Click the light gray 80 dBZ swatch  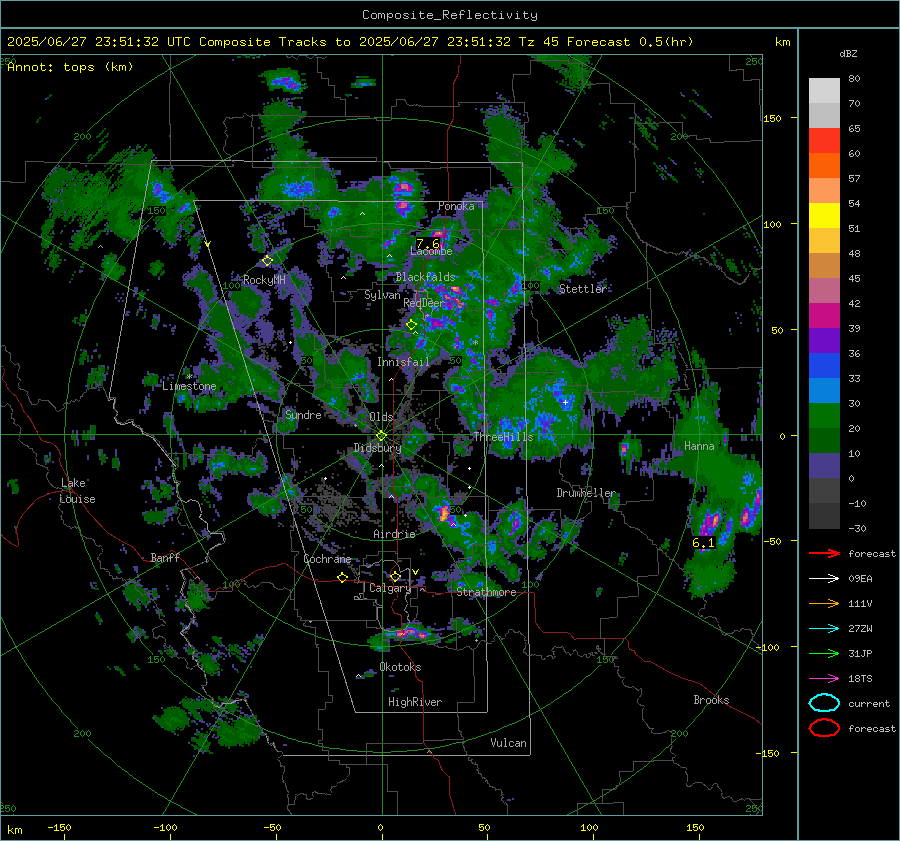pyautogui.click(x=824, y=91)
